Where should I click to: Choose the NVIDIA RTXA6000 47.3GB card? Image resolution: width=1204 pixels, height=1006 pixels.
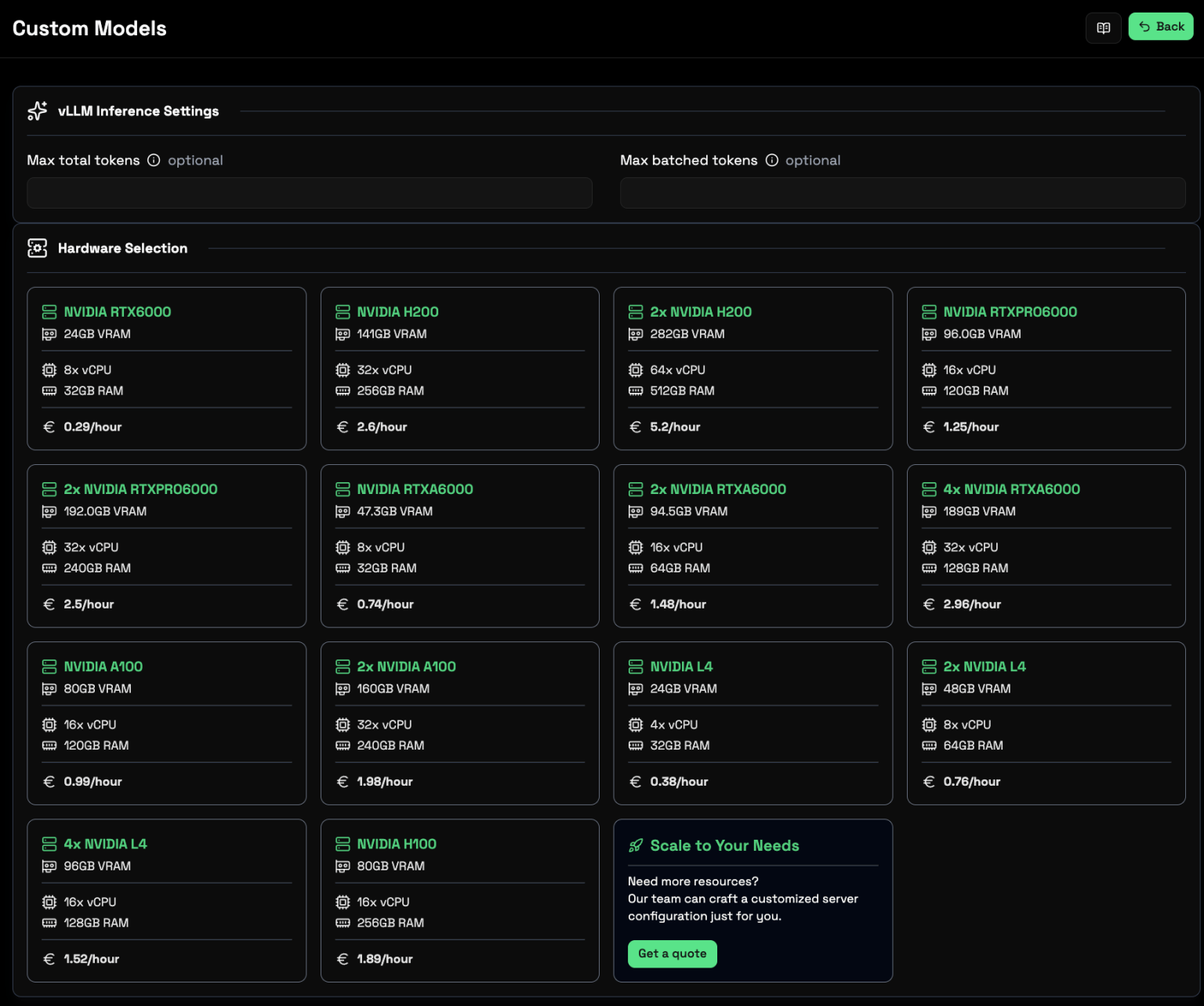460,546
